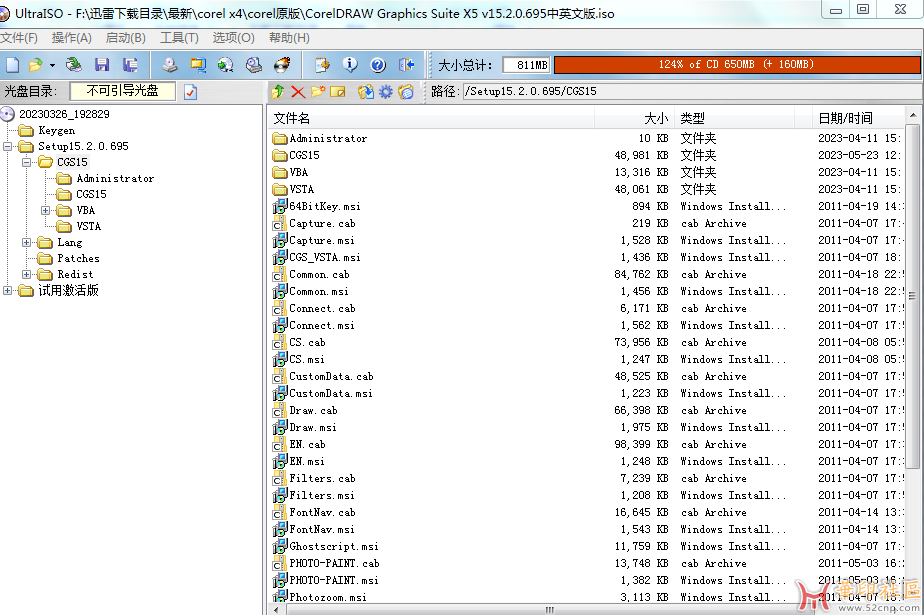Image resolution: width=924 pixels, height=615 pixels.
Task: Expand the Redist tree node
Action: [27, 275]
